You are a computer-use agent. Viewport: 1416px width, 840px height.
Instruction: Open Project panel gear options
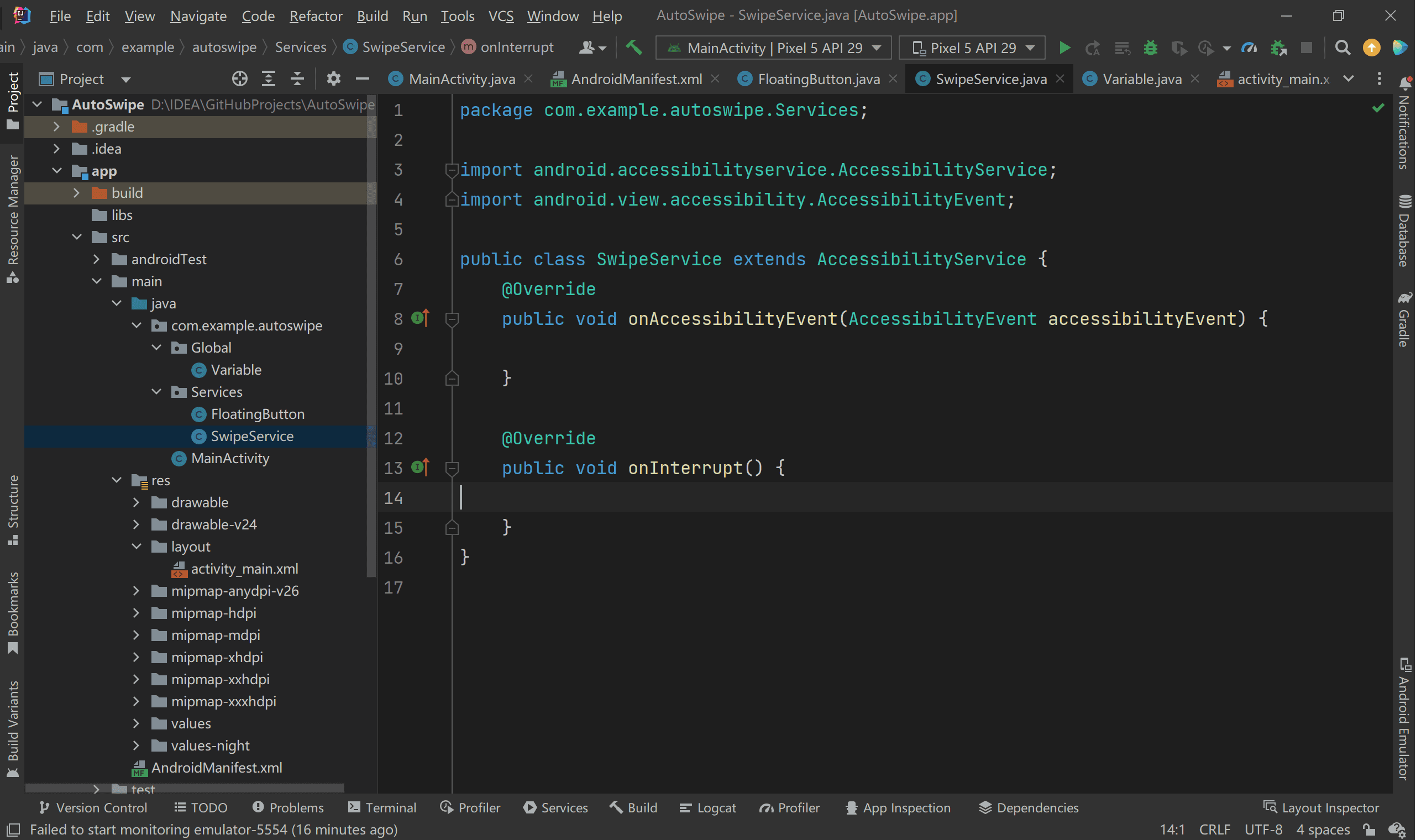click(x=334, y=78)
